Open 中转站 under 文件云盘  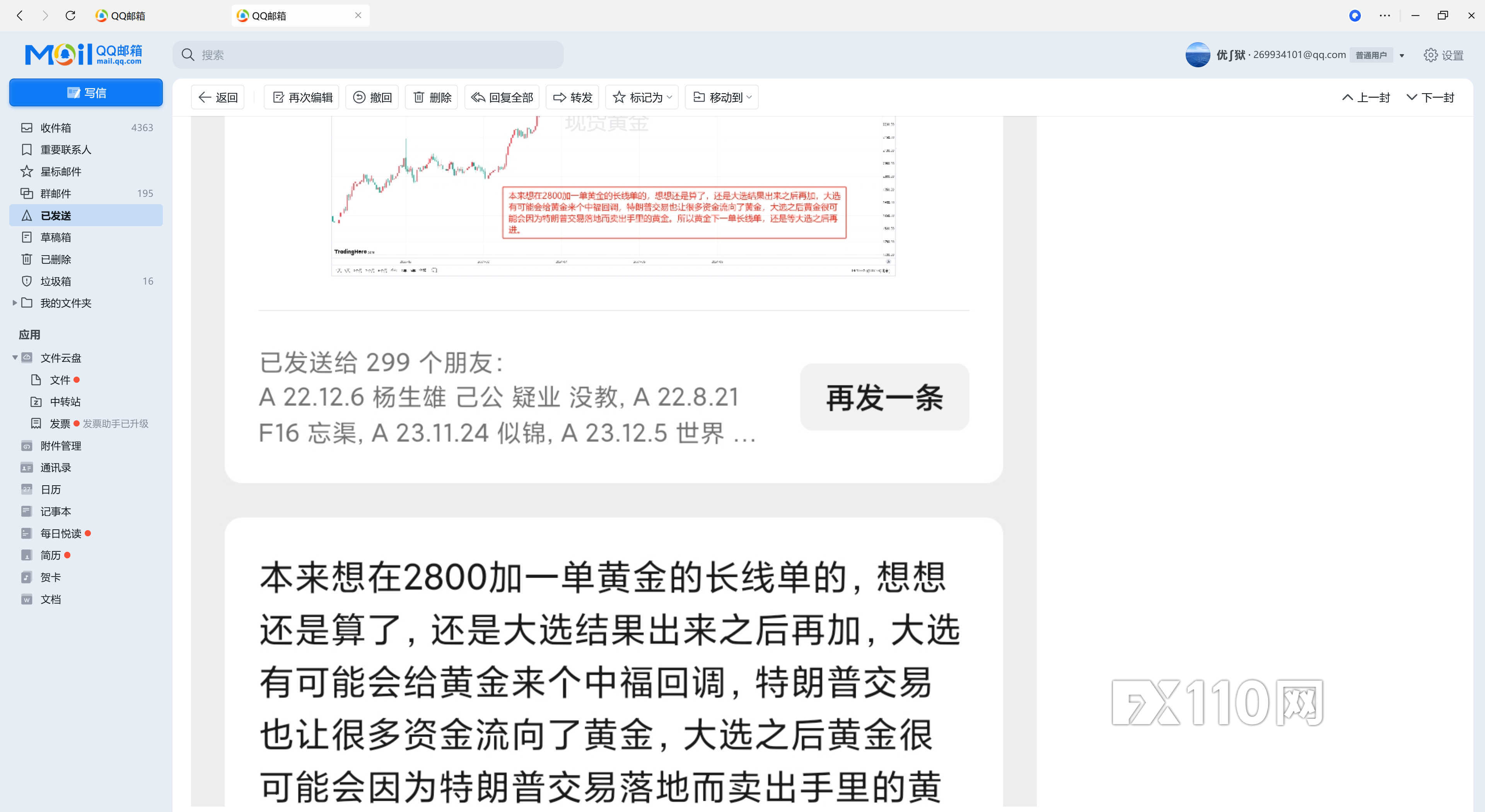click(55, 402)
